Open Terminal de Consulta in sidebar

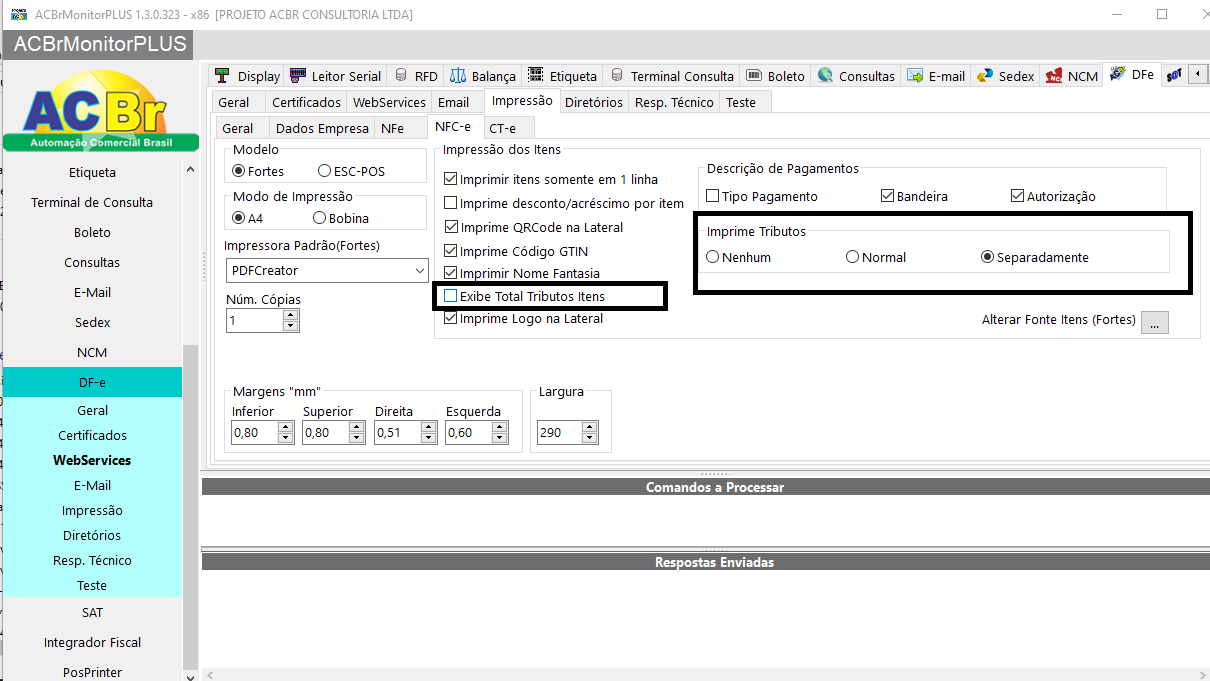92,202
